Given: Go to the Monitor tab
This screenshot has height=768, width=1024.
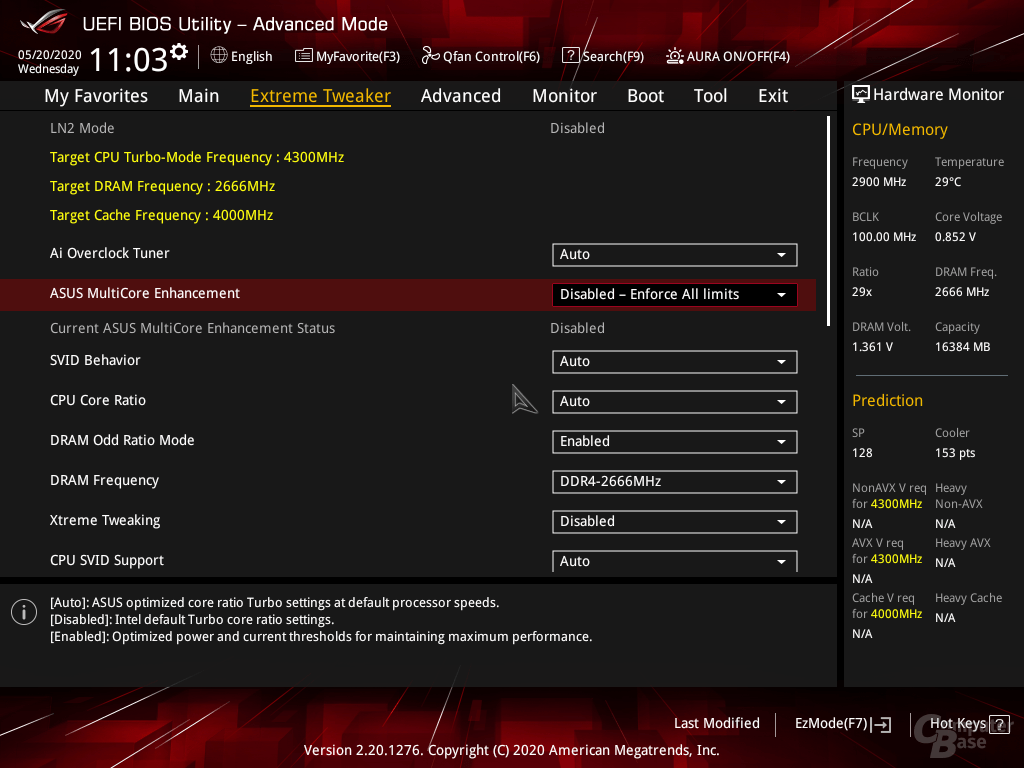Looking at the screenshot, I should [564, 96].
